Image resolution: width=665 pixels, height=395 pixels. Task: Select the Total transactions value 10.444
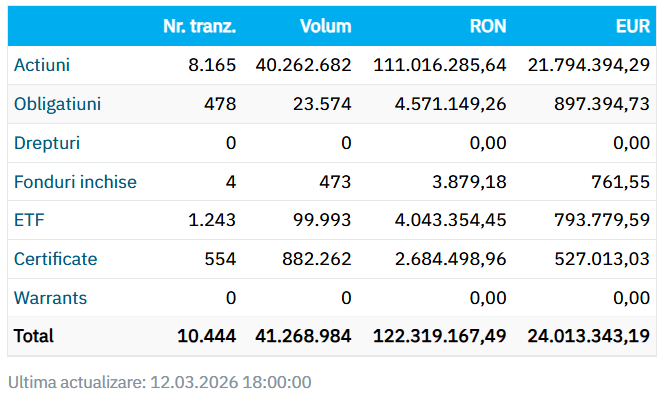pyautogui.click(x=207, y=336)
